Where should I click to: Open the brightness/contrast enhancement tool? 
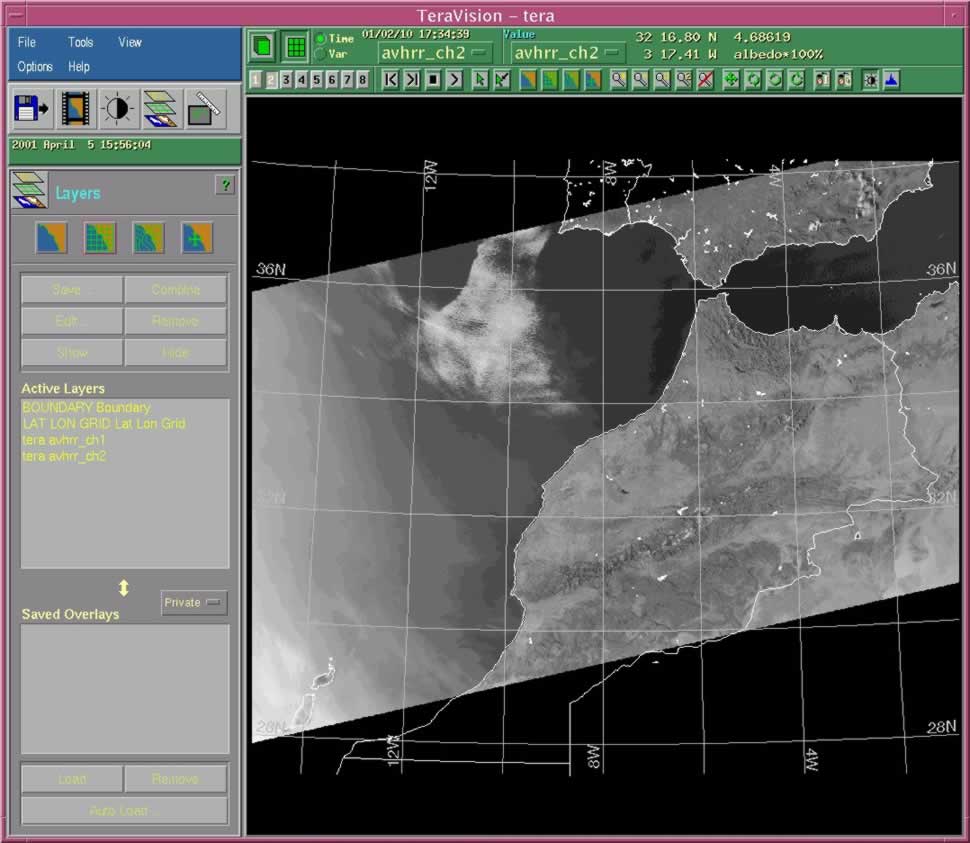(118, 108)
